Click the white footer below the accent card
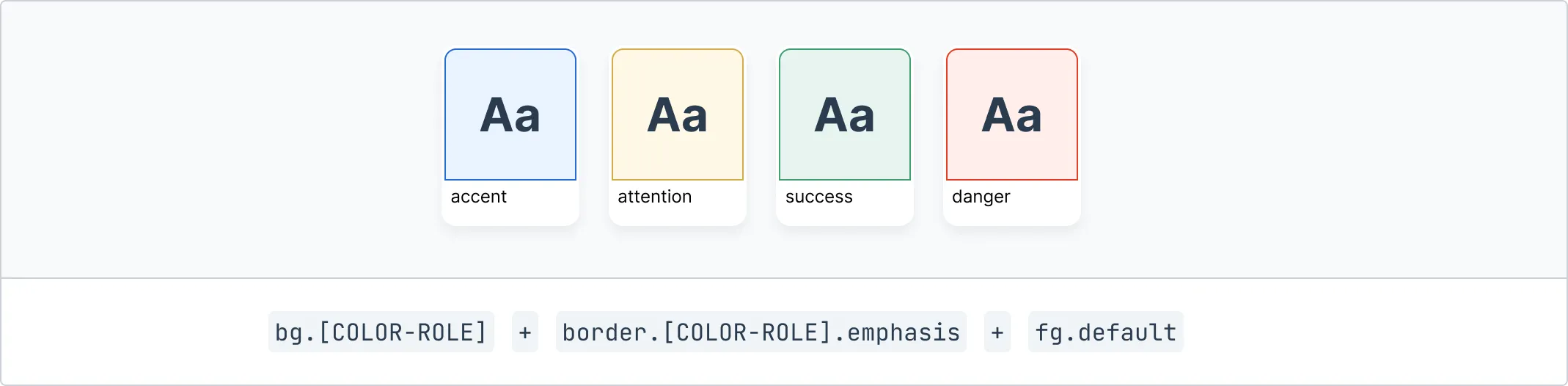Viewport: 1568px width, 386px height. (543, 214)
